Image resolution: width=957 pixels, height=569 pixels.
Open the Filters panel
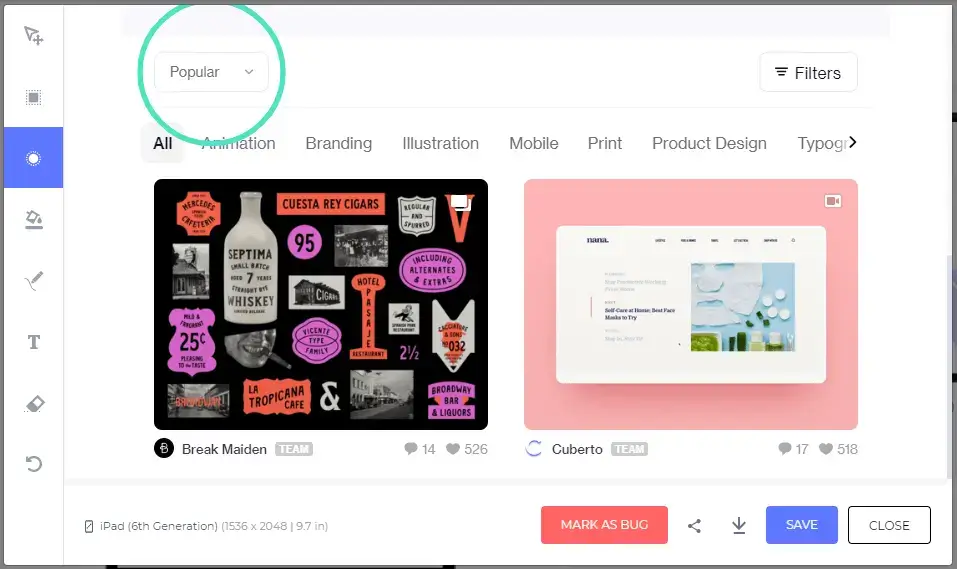pos(808,73)
